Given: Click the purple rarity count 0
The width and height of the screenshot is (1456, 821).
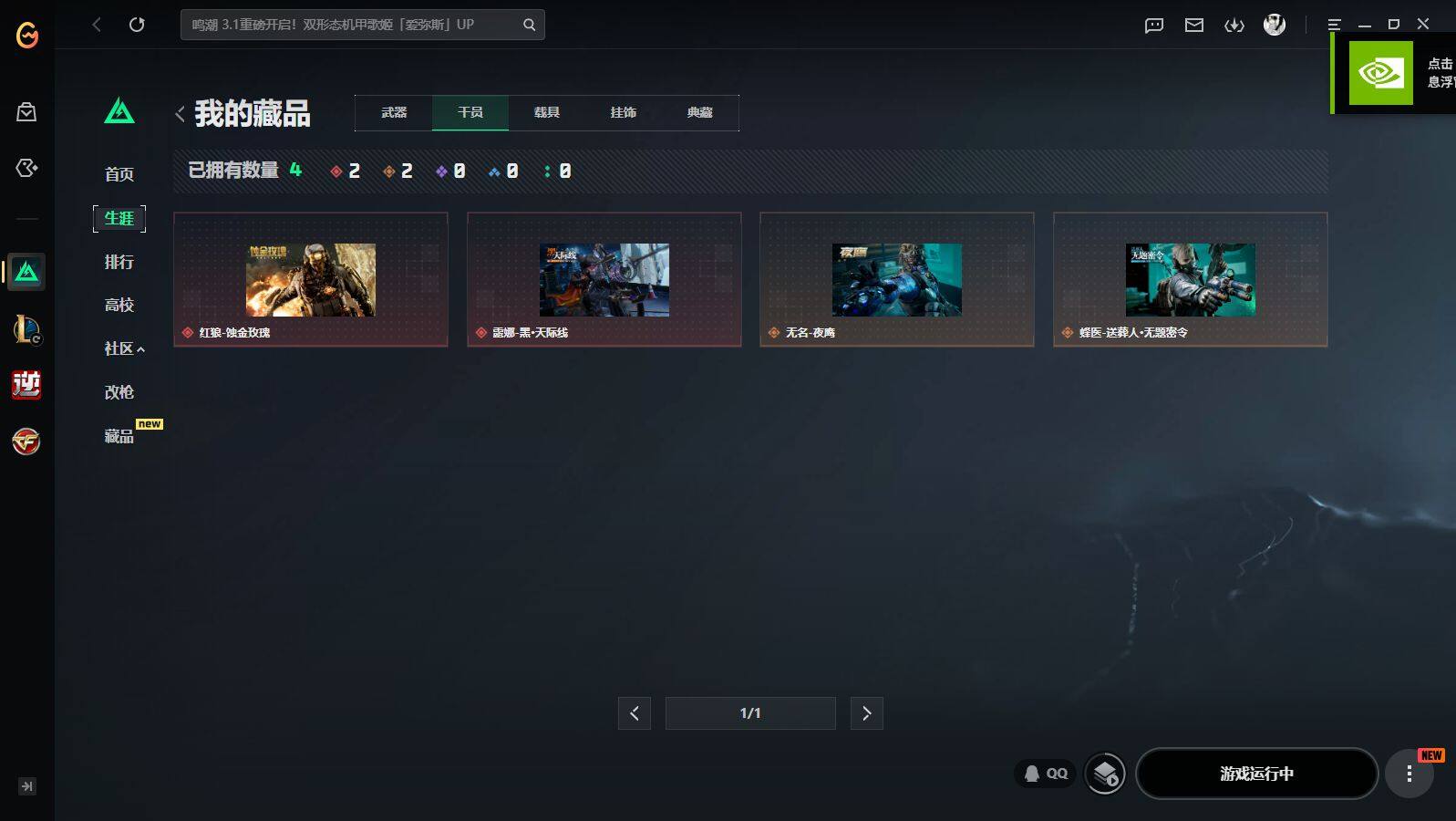Looking at the screenshot, I should [x=450, y=171].
